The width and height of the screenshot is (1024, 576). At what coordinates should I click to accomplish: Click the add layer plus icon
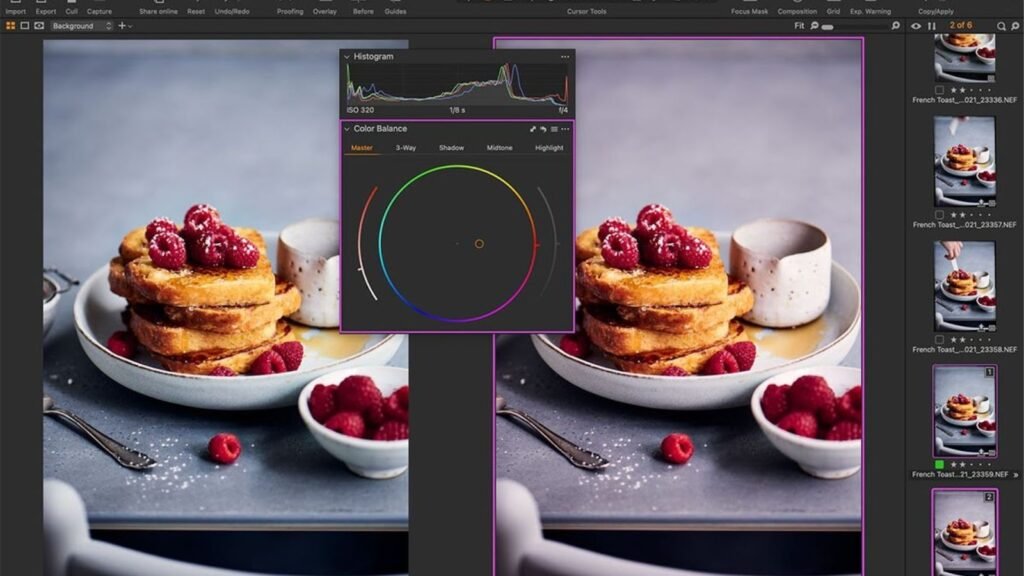122,26
